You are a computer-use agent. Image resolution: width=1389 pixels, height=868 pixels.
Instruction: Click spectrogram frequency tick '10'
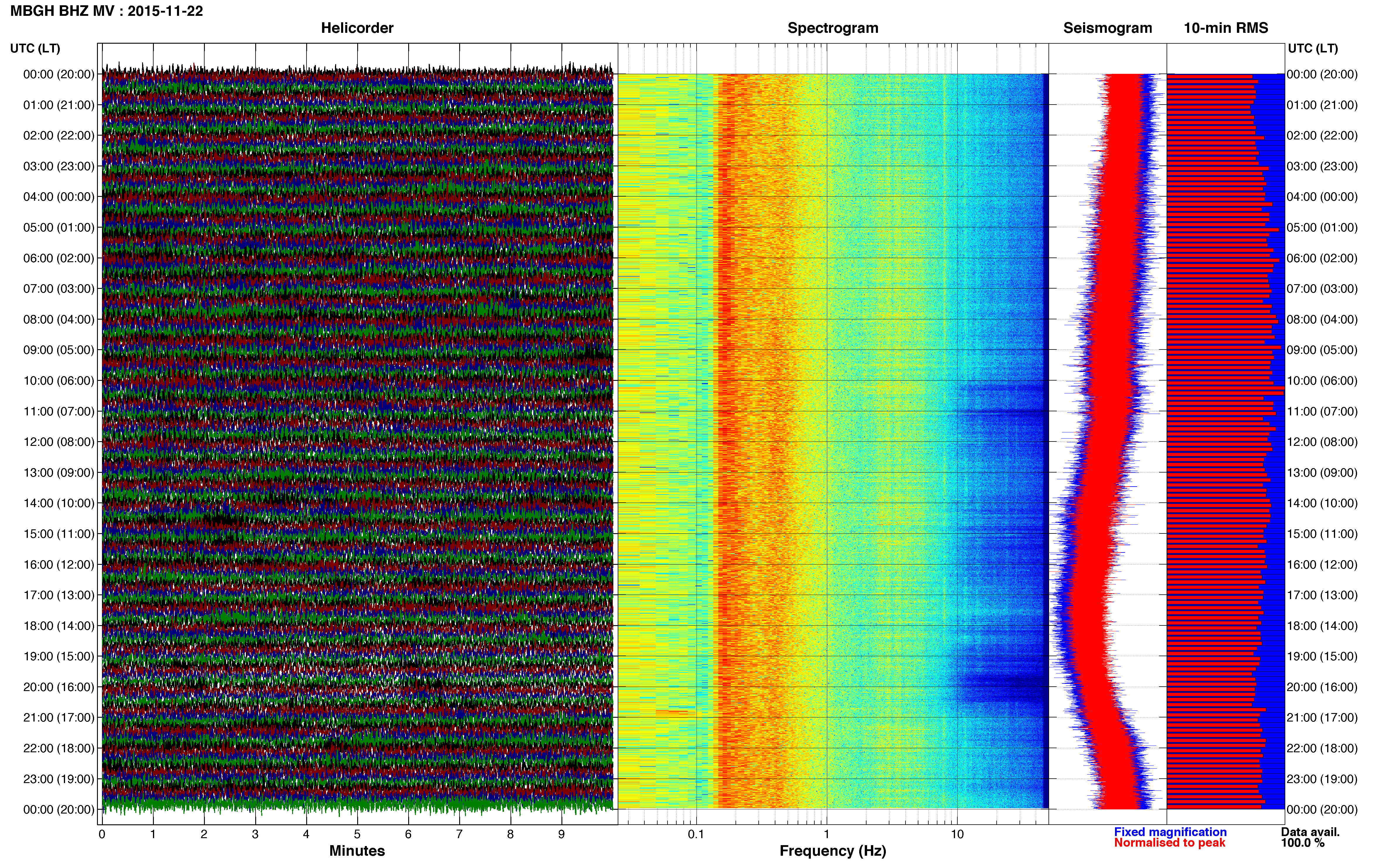(957, 835)
